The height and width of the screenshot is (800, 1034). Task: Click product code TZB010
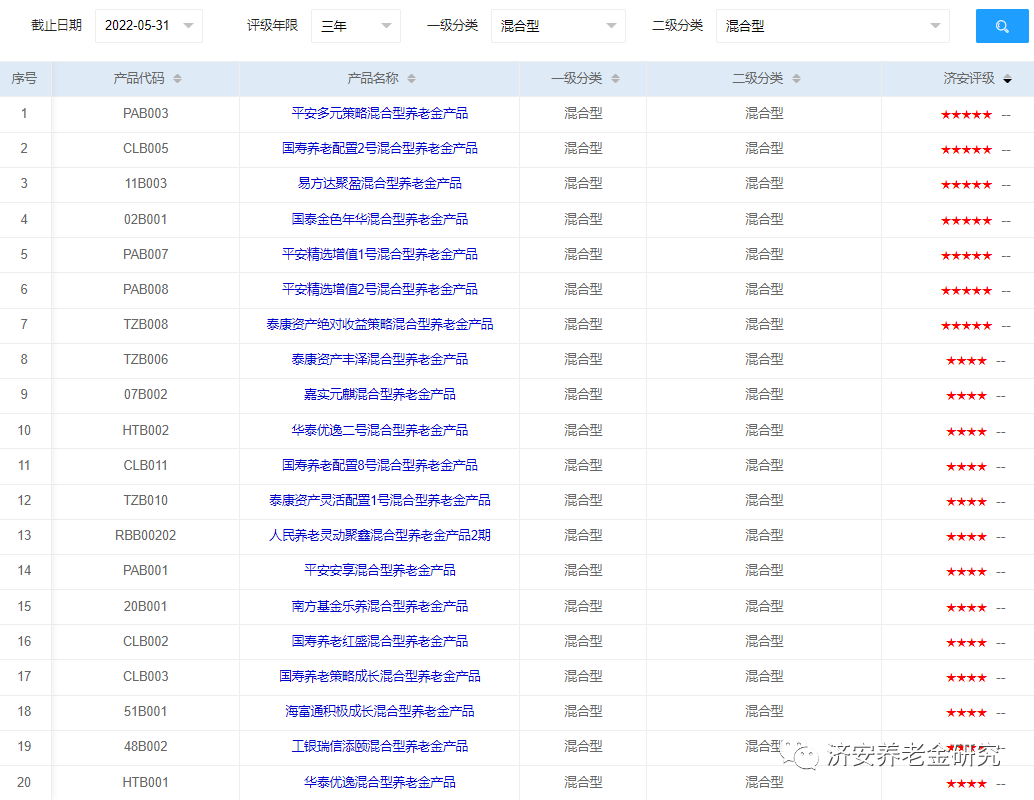146,500
